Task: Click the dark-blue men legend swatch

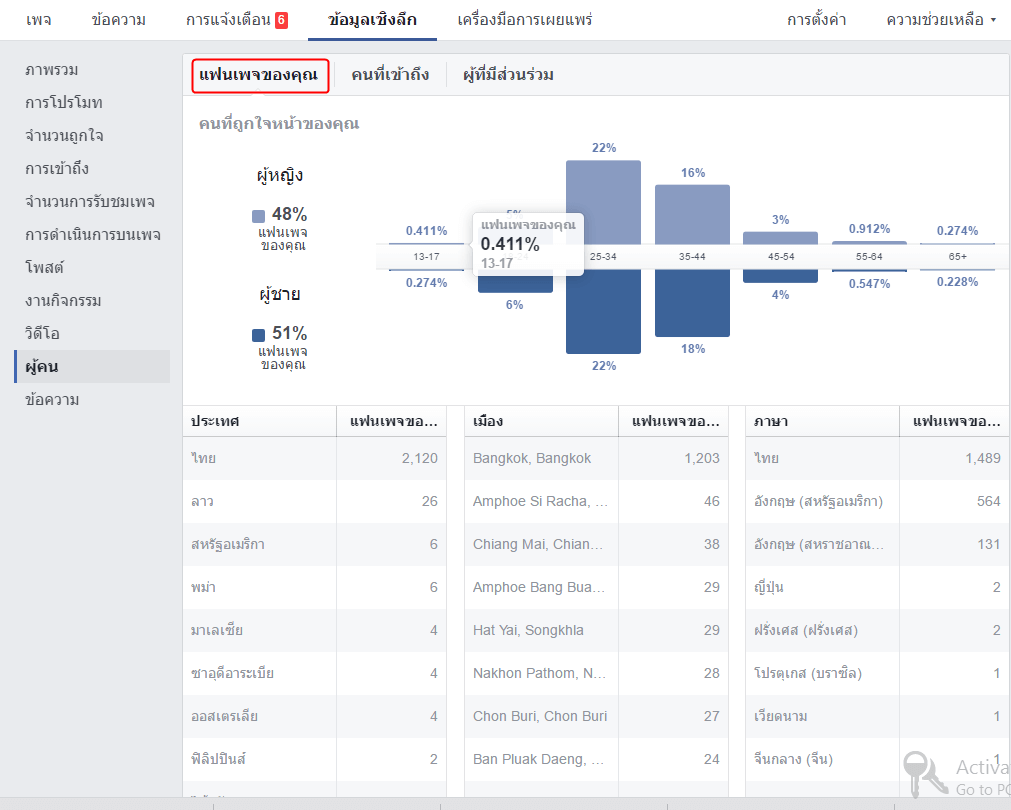Action: (x=259, y=335)
